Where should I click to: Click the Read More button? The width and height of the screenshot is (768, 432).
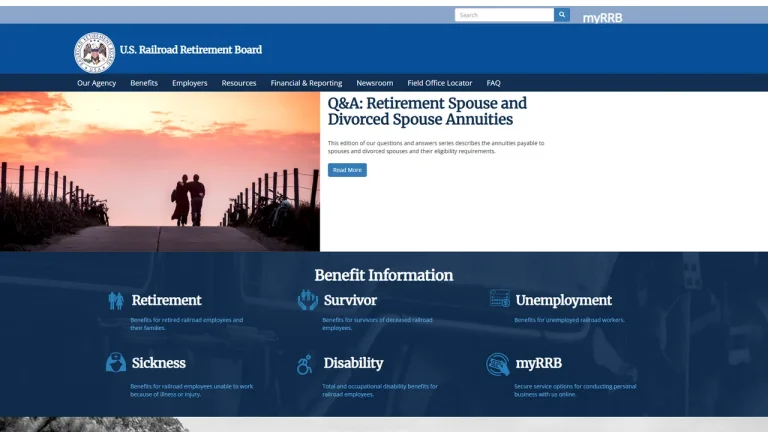tap(347, 170)
